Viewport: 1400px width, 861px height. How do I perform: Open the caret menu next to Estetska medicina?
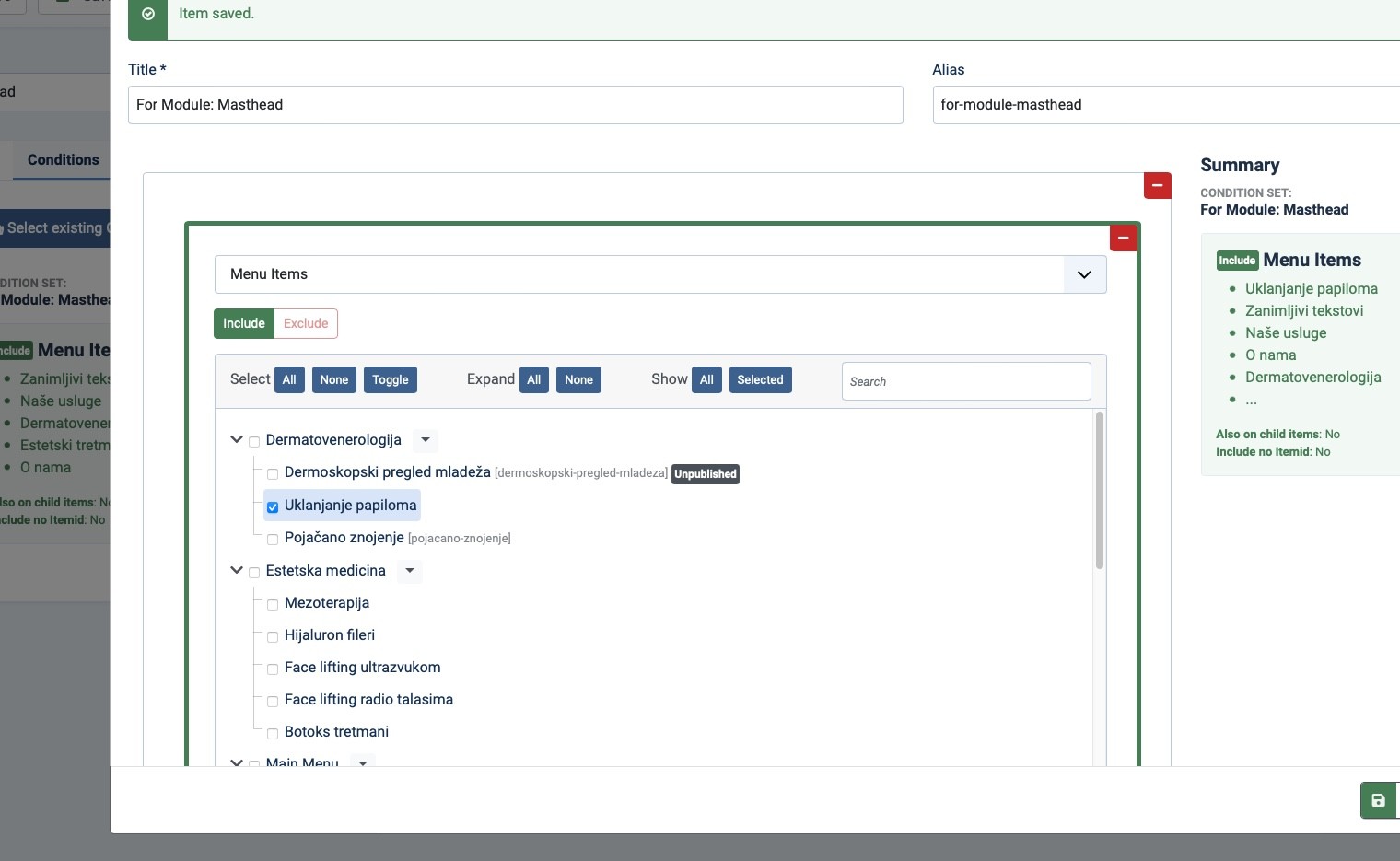click(x=410, y=571)
